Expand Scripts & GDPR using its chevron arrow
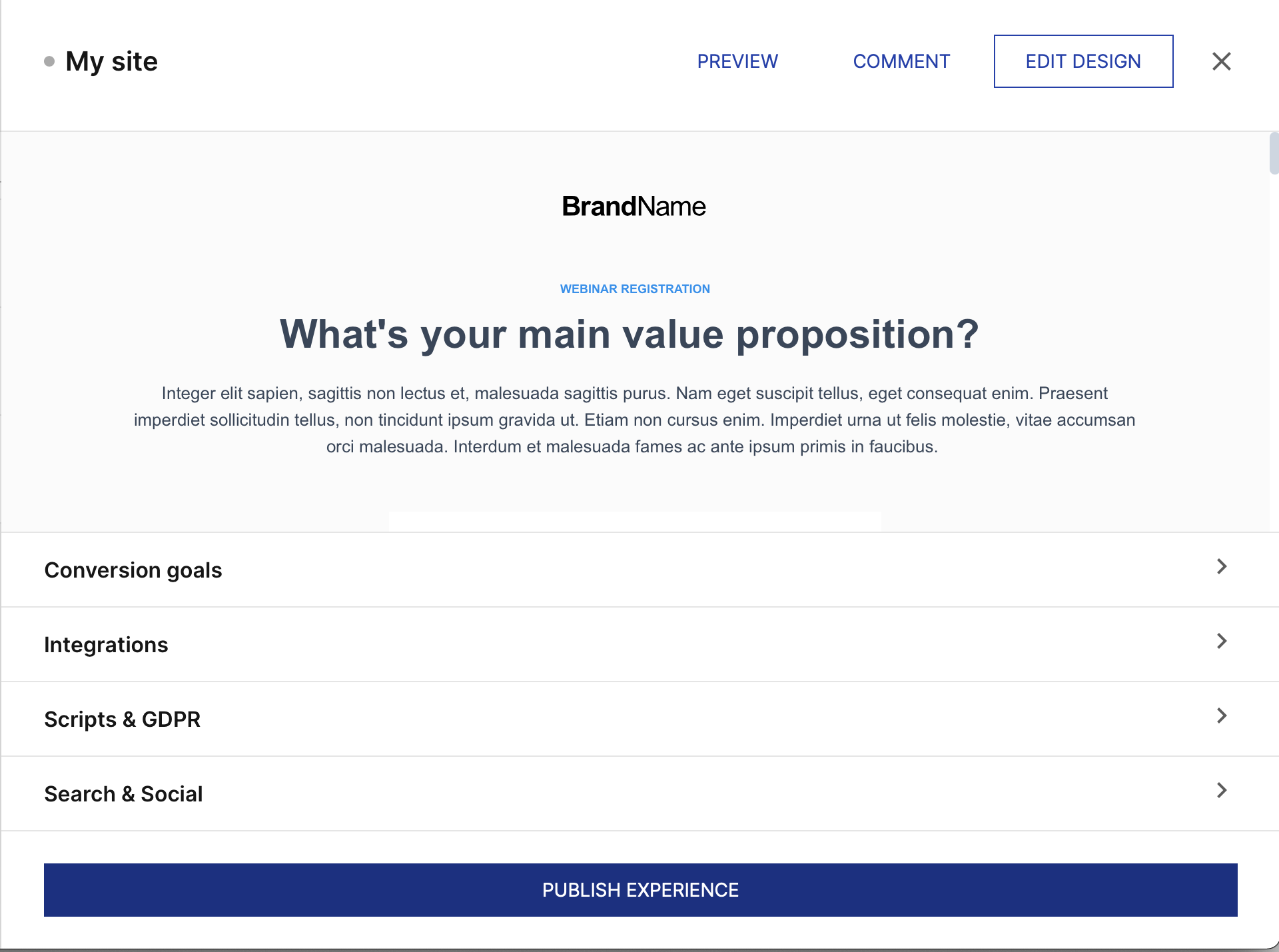This screenshot has width=1279, height=952. pos(1221,715)
